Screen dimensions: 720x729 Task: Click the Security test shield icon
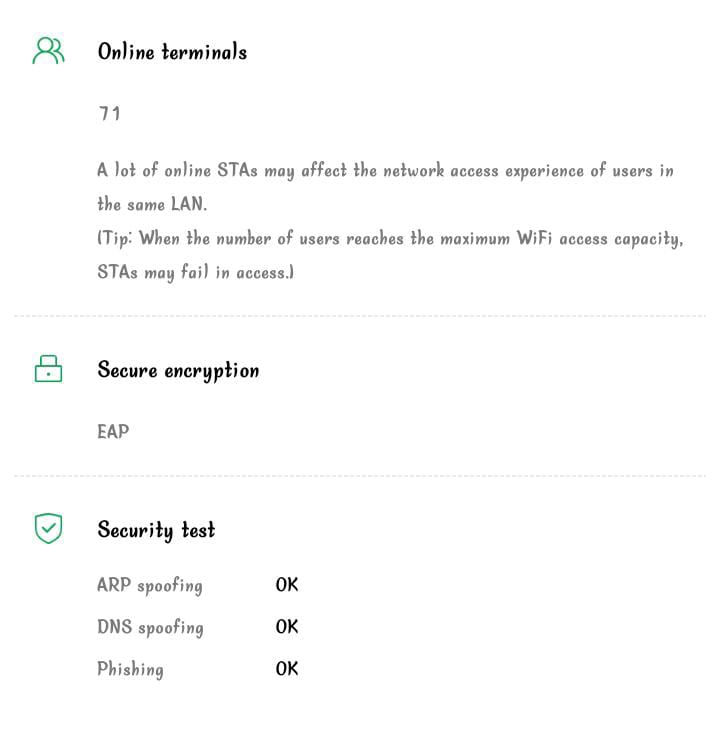(x=48, y=528)
